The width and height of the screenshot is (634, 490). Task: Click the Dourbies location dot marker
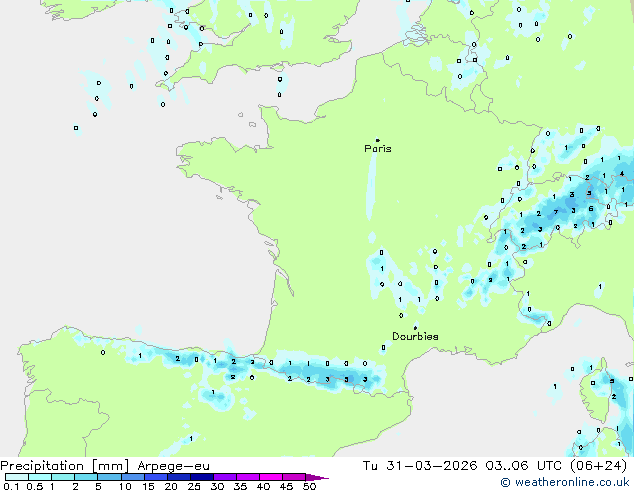point(415,328)
